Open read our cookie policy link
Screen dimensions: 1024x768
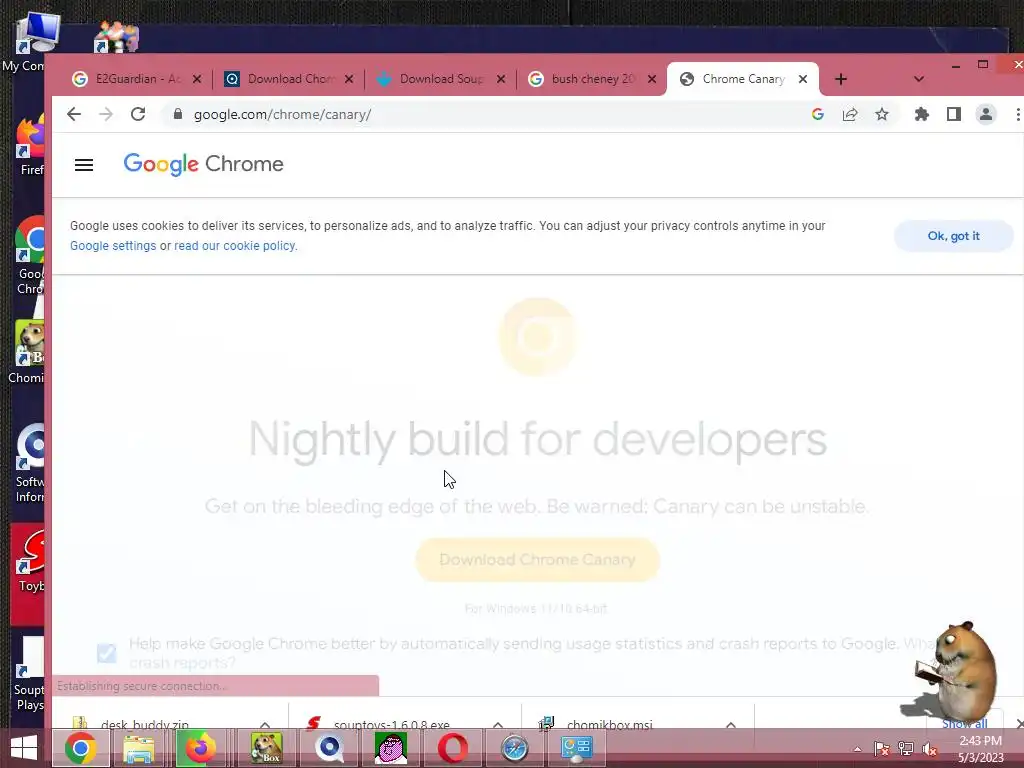pos(235,246)
